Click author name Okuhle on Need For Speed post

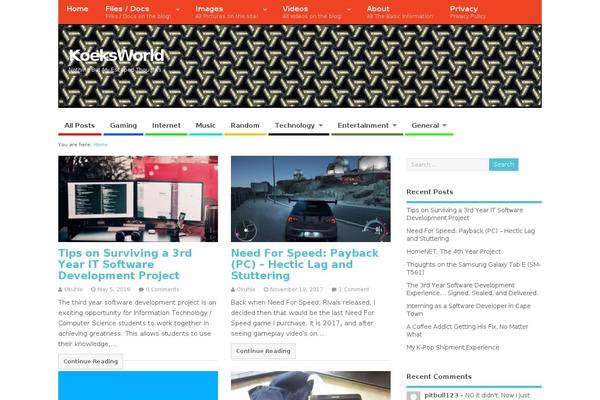(246, 289)
